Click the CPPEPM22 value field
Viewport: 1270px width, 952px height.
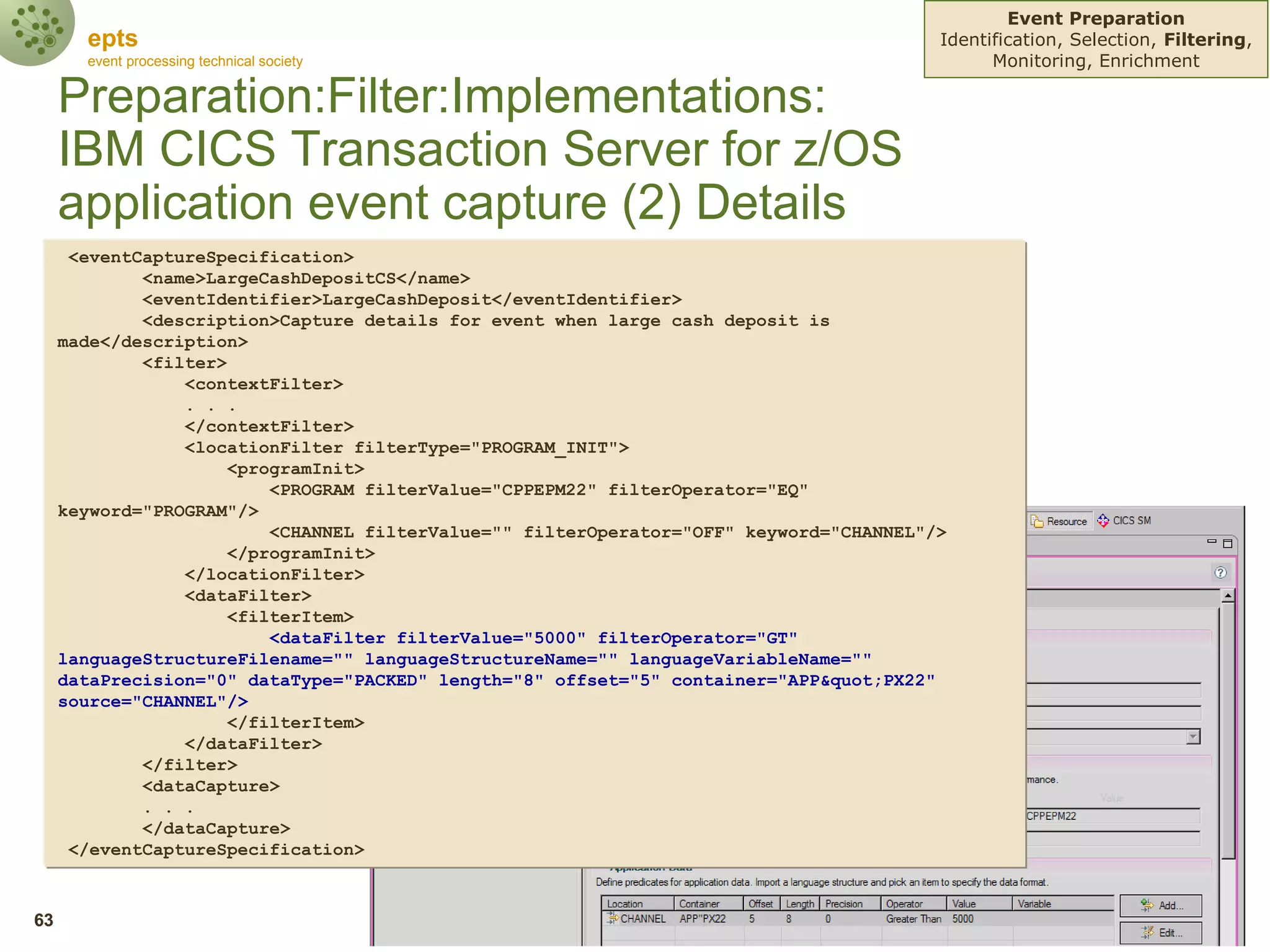coord(1112,816)
